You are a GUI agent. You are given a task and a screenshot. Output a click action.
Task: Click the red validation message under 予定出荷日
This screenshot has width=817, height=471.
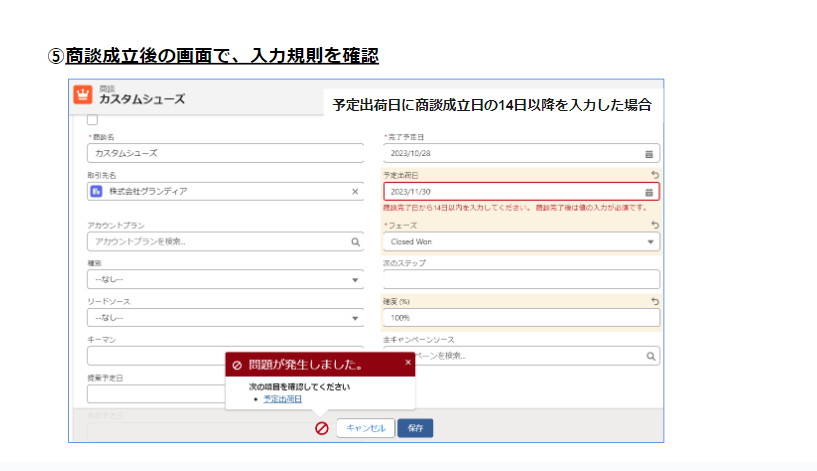516,208
